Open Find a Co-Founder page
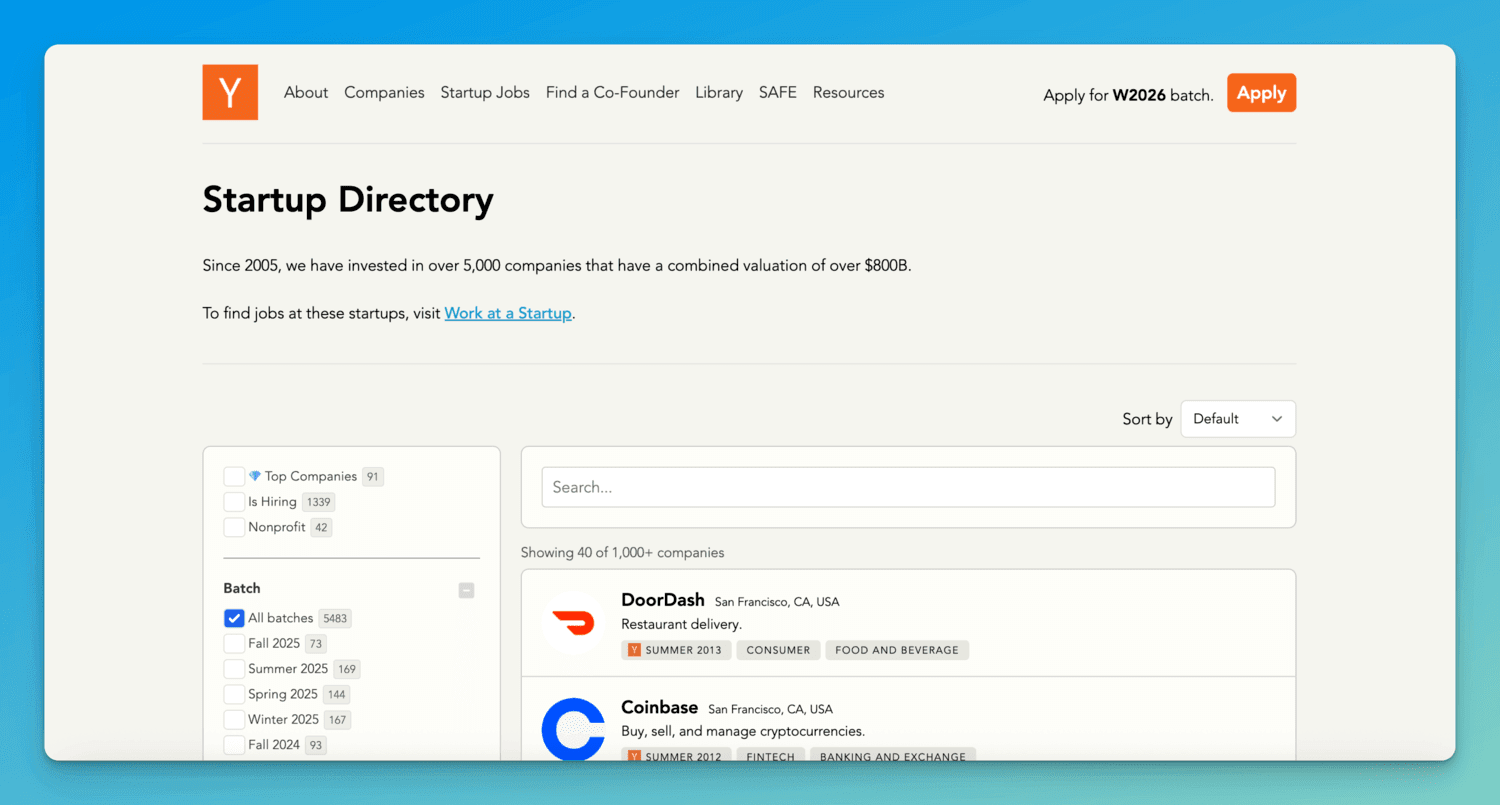1500x805 pixels. tap(612, 92)
